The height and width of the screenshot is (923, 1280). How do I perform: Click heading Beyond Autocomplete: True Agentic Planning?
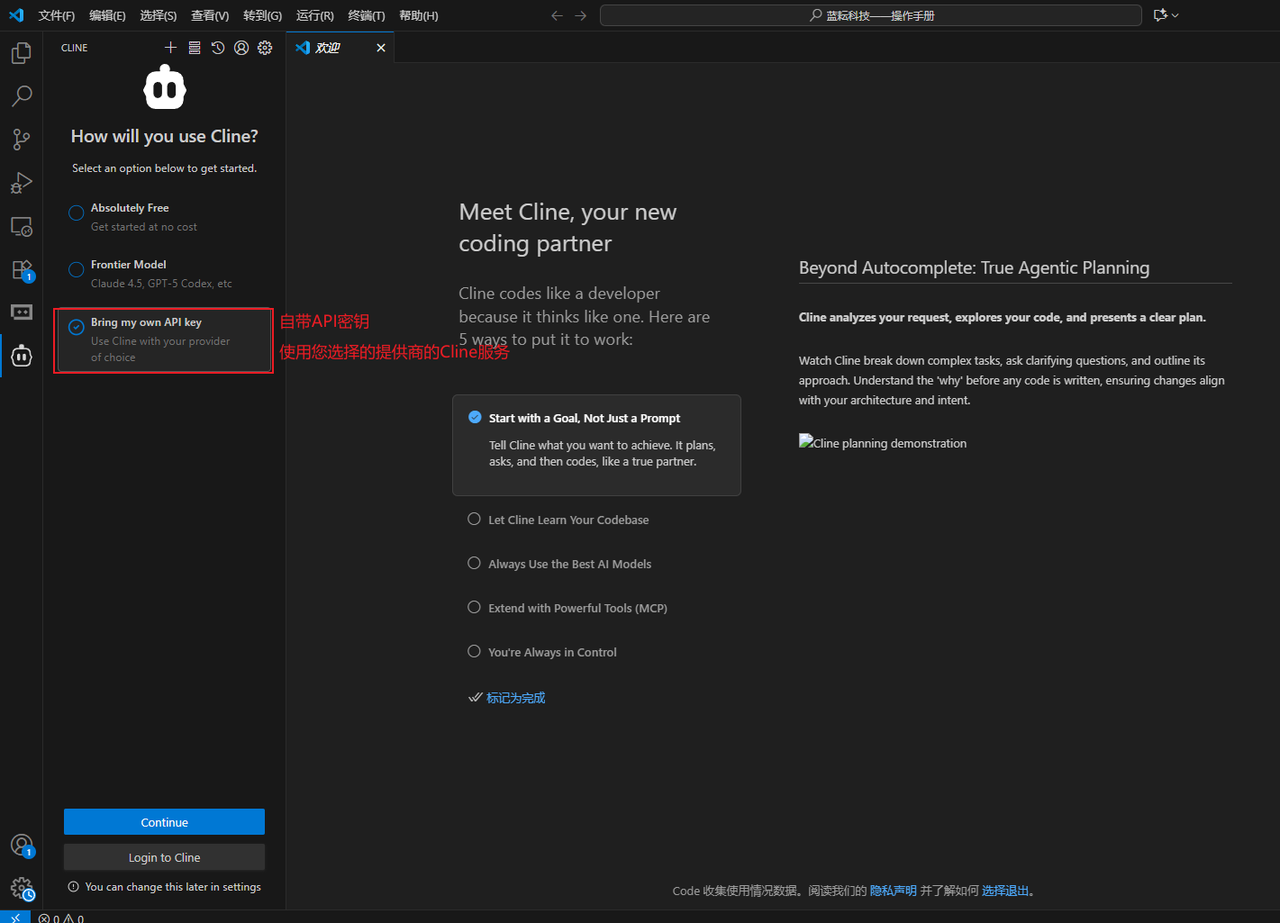coord(974,268)
